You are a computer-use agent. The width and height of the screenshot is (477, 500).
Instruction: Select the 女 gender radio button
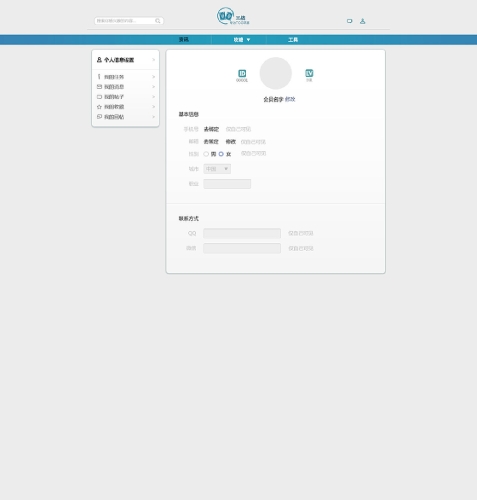[221, 154]
